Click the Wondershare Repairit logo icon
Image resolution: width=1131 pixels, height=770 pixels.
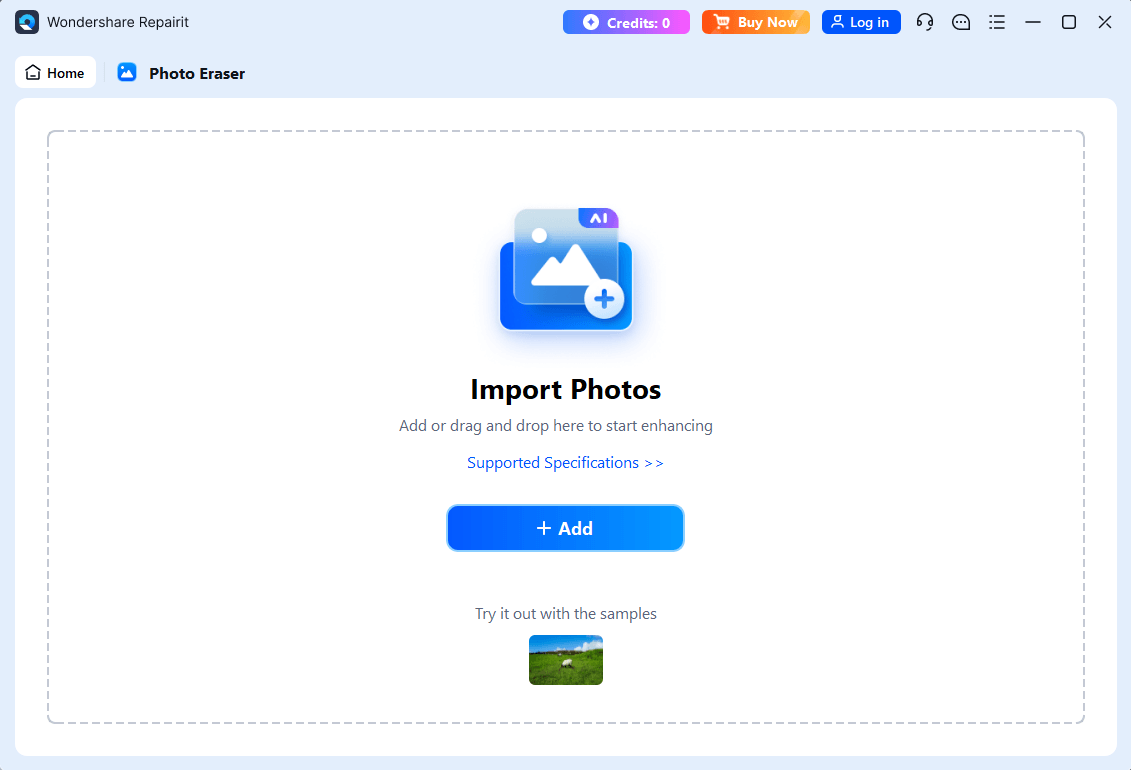coord(25,21)
